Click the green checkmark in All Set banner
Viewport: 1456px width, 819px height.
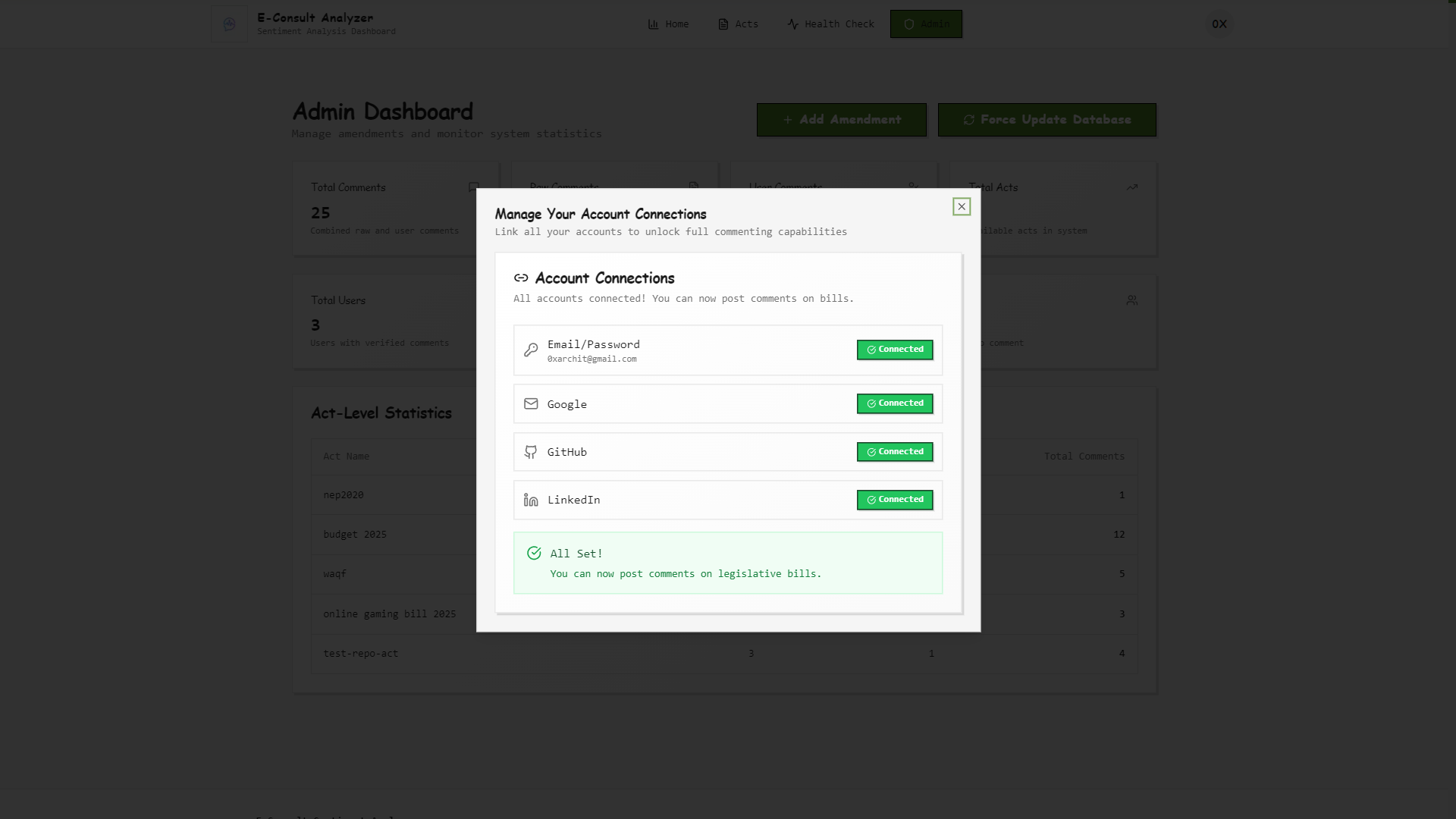click(x=534, y=554)
